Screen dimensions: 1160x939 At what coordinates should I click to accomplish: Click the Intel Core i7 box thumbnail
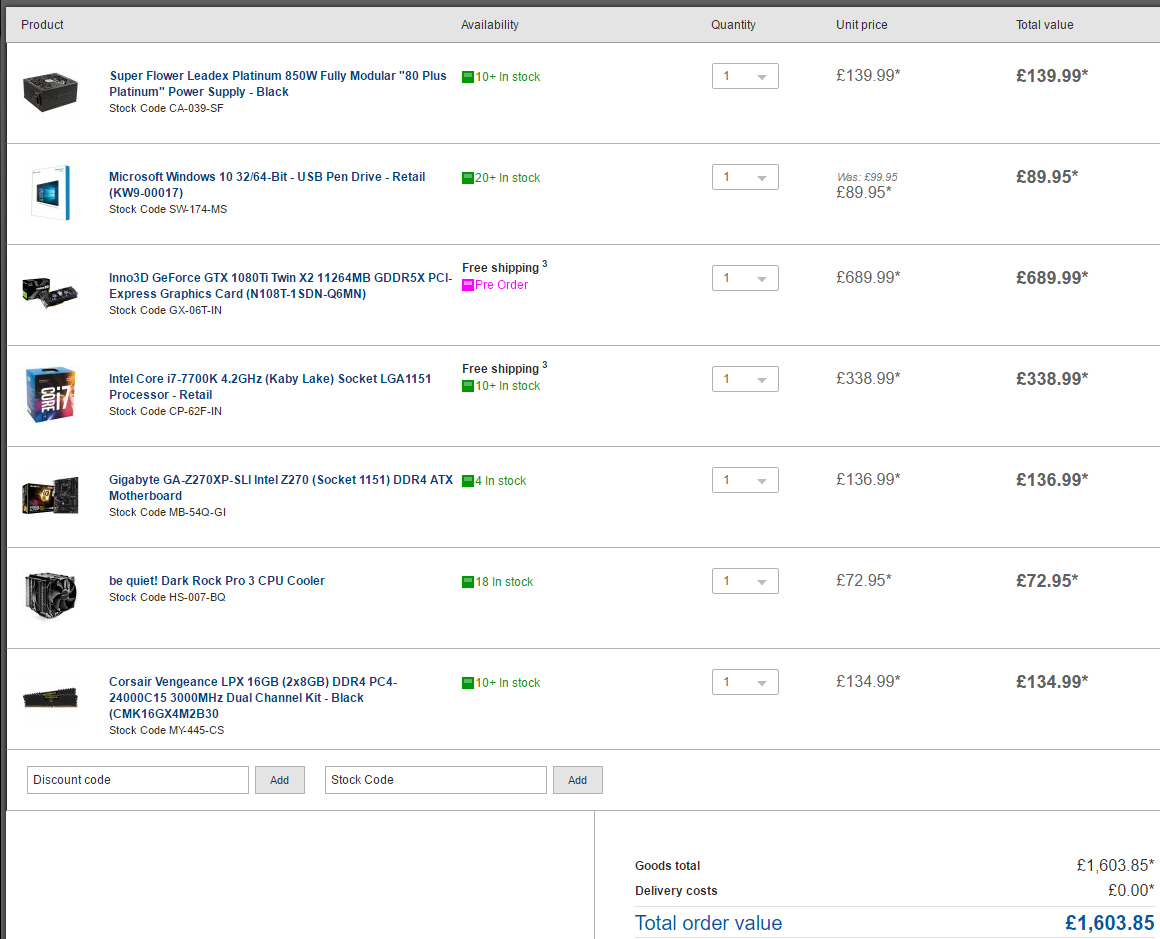click(x=50, y=394)
